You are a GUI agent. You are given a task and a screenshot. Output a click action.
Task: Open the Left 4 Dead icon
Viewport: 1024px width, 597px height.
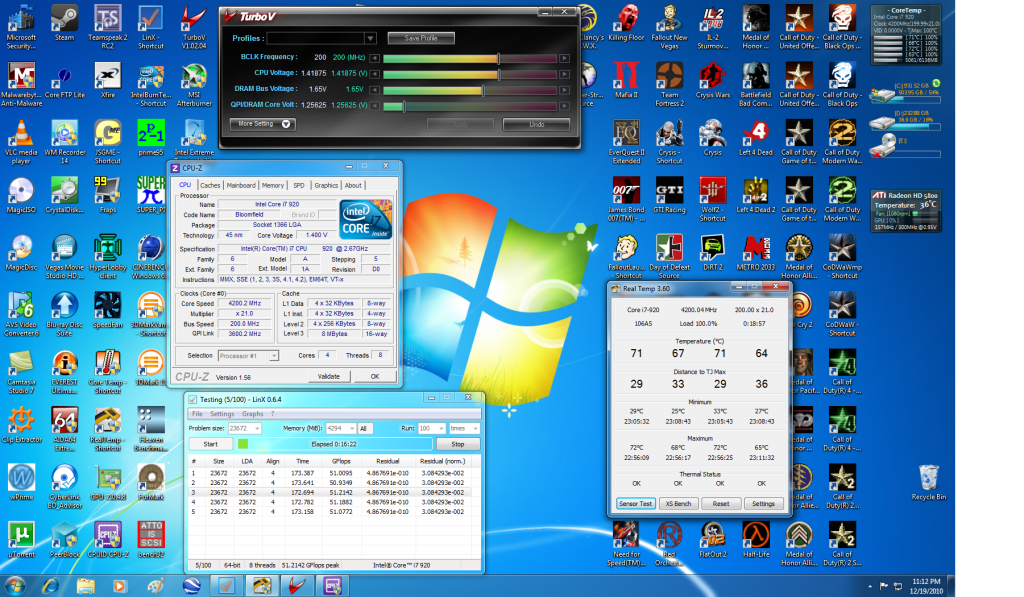coord(756,137)
